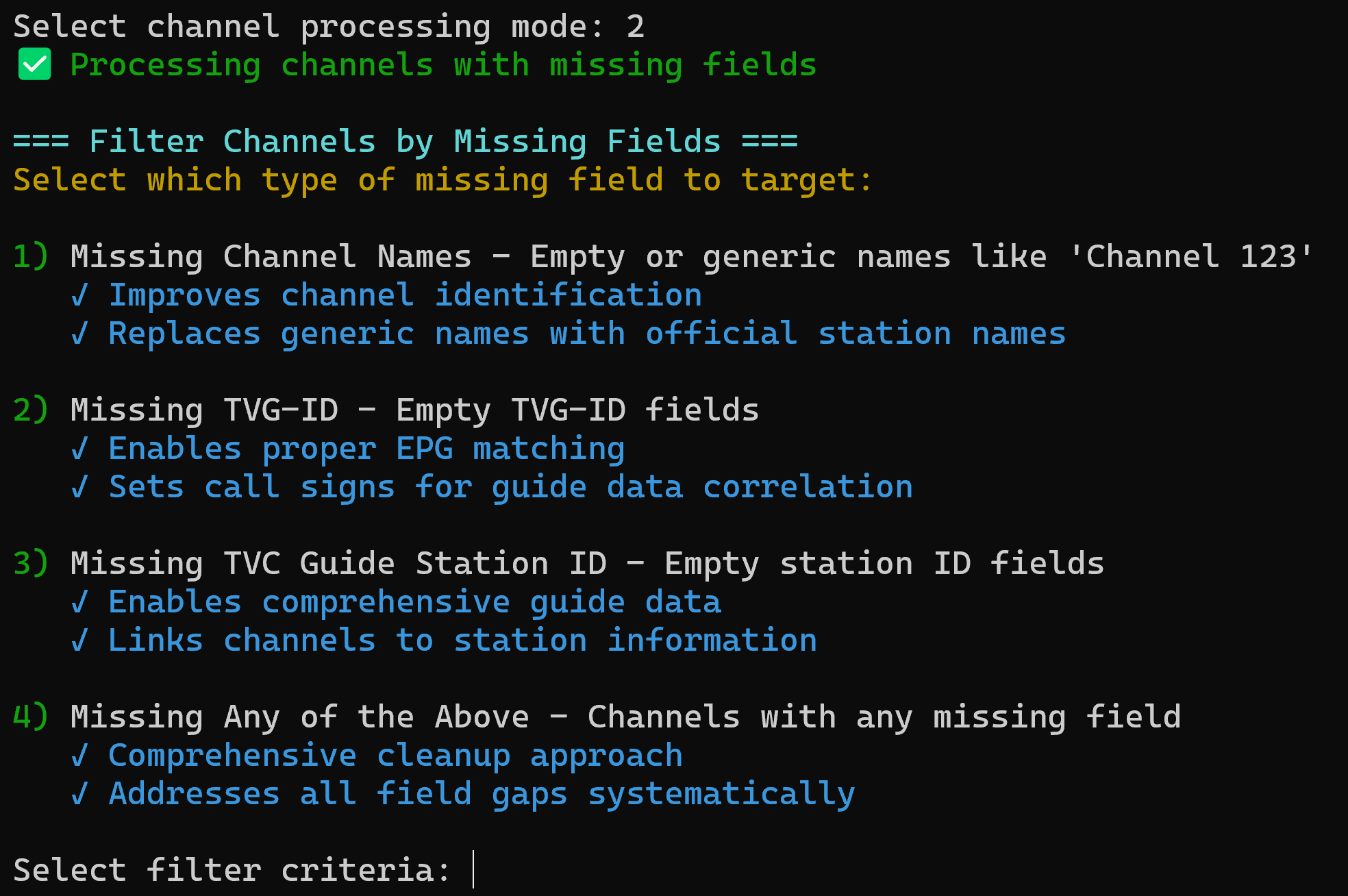Click the green "4)" option number
This screenshot has width=1348, height=896.
pos(31,717)
